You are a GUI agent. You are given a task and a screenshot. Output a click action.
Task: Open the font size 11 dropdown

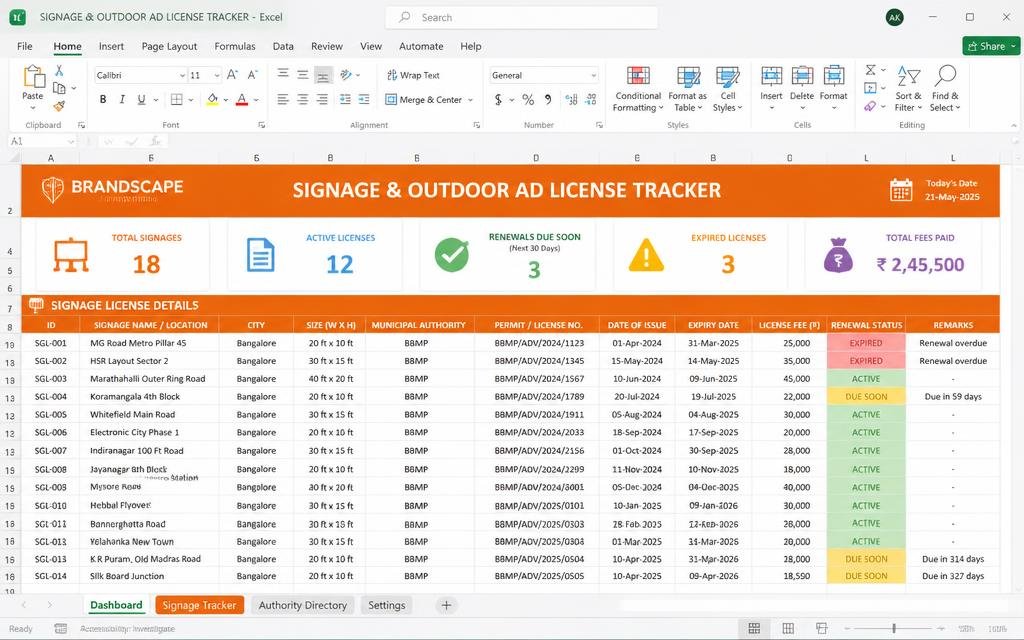217,76
